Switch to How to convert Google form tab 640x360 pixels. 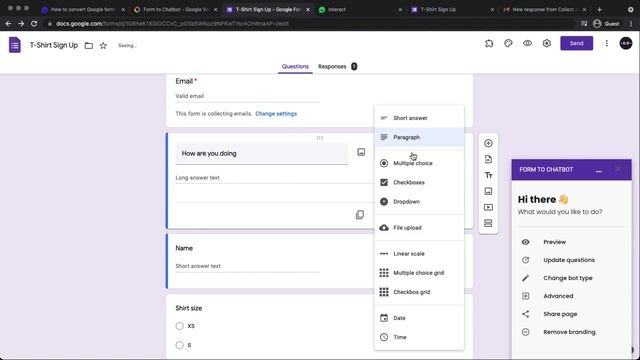[82, 9]
